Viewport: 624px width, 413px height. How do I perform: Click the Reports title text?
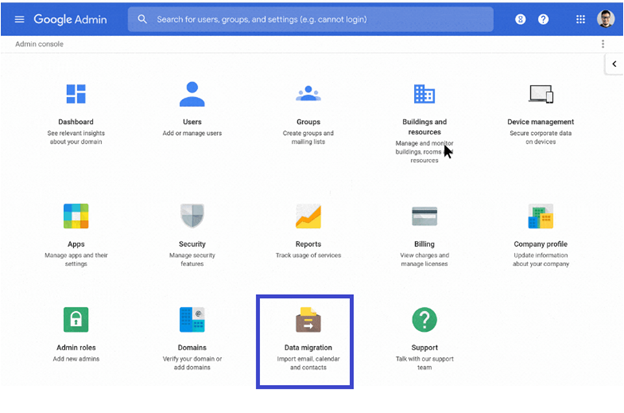[308, 244]
